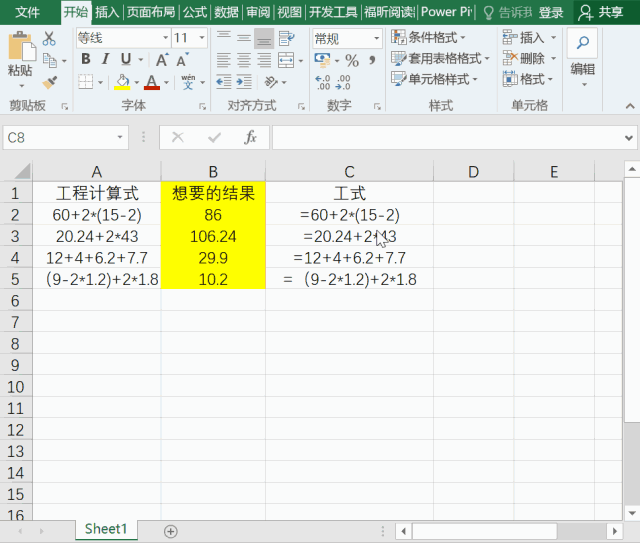This screenshot has height=543, width=640.
Task: Click the text orientation icon
Action: (271, 82)
